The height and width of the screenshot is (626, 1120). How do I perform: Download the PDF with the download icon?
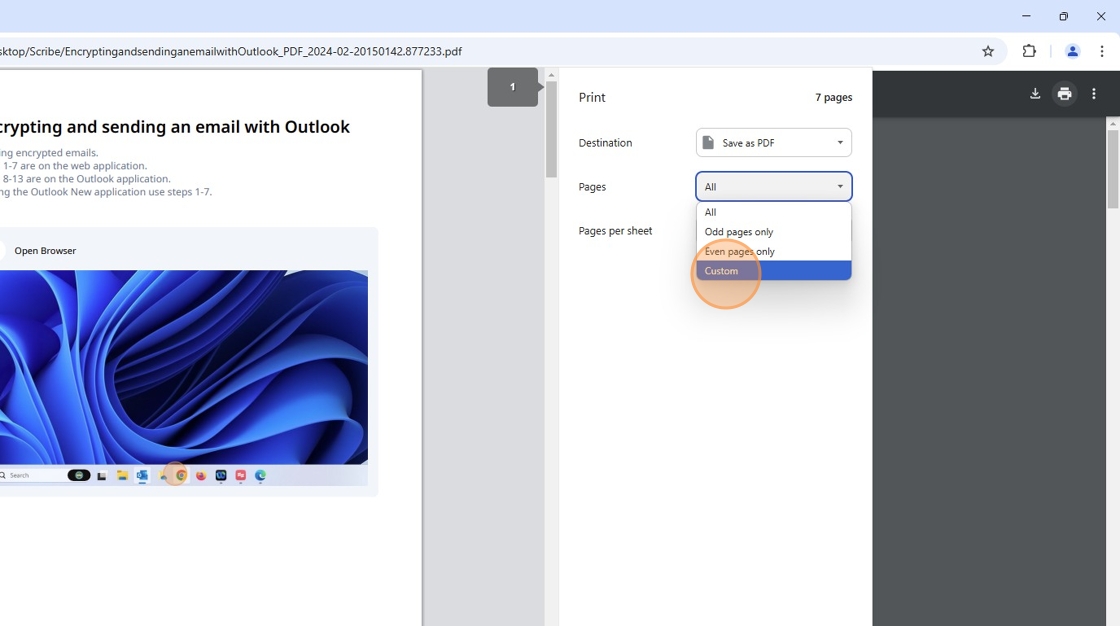1035,94
